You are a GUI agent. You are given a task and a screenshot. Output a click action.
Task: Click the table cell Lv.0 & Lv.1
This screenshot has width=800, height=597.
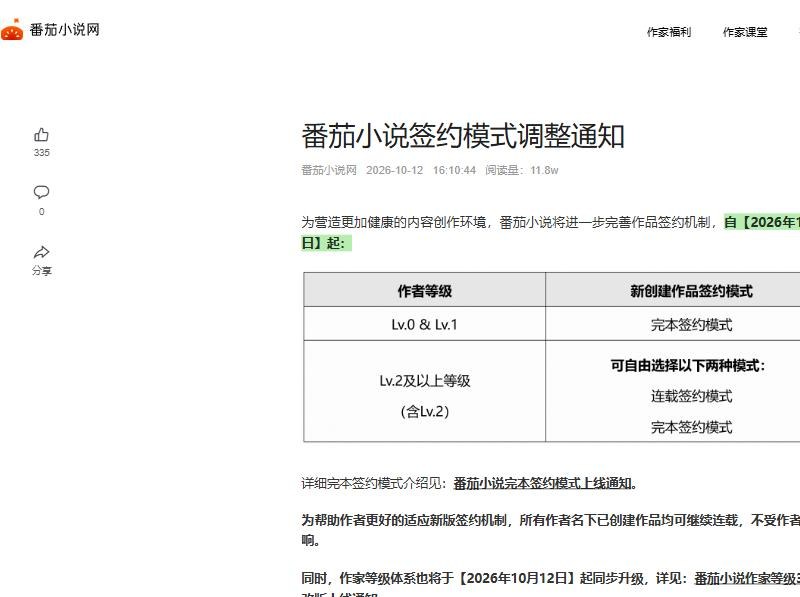pyautogui.click(x=424, y=325)
